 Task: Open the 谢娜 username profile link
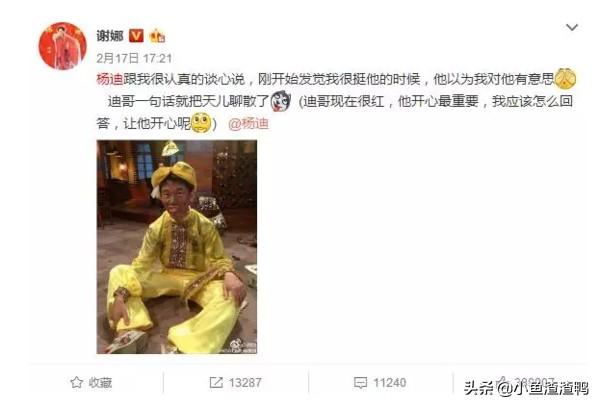click(110, 36)
